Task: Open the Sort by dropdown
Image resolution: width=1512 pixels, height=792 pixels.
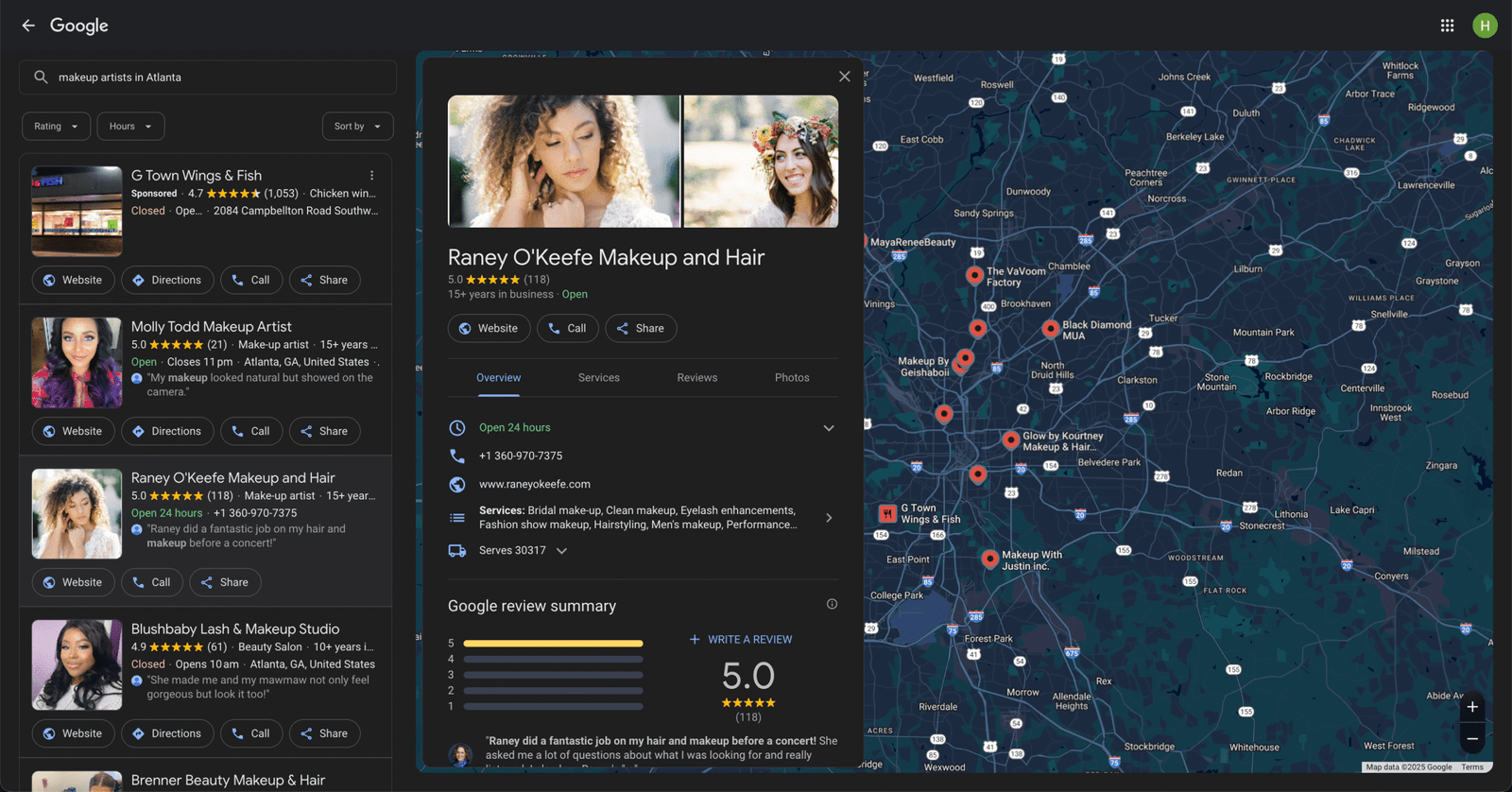Action: pos(357,127)
